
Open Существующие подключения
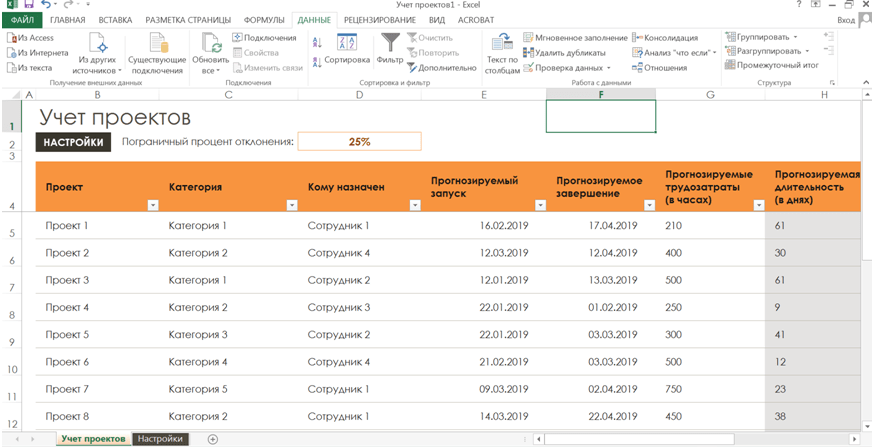[157, 52]
